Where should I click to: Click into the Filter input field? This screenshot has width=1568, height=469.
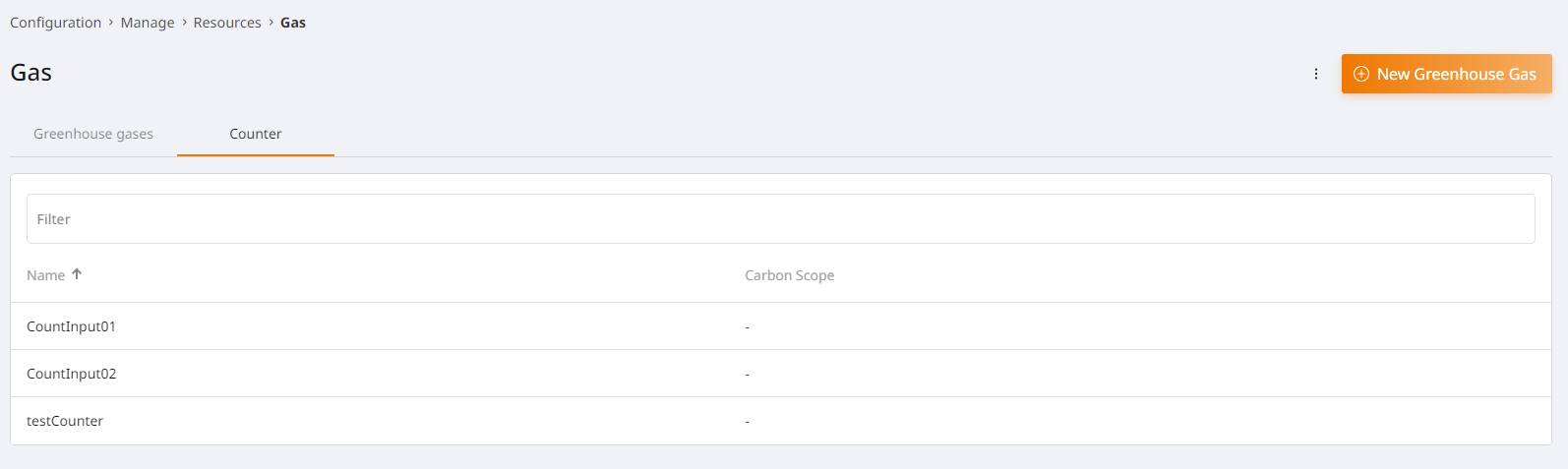click(x=780, y=219)
